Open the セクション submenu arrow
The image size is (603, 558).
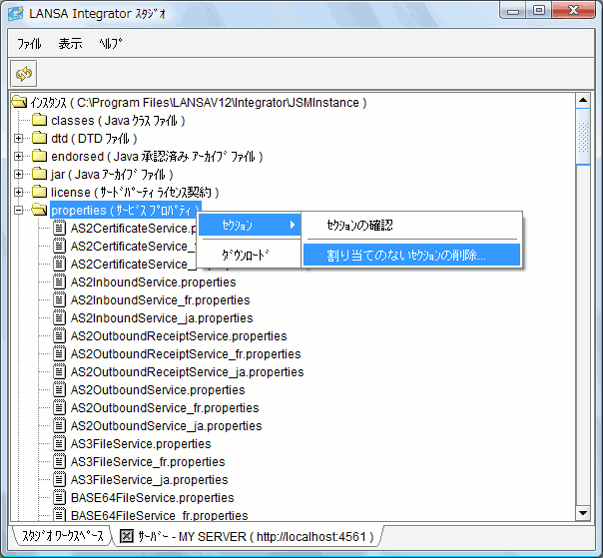pyautogui.click(x=293, y=225)
